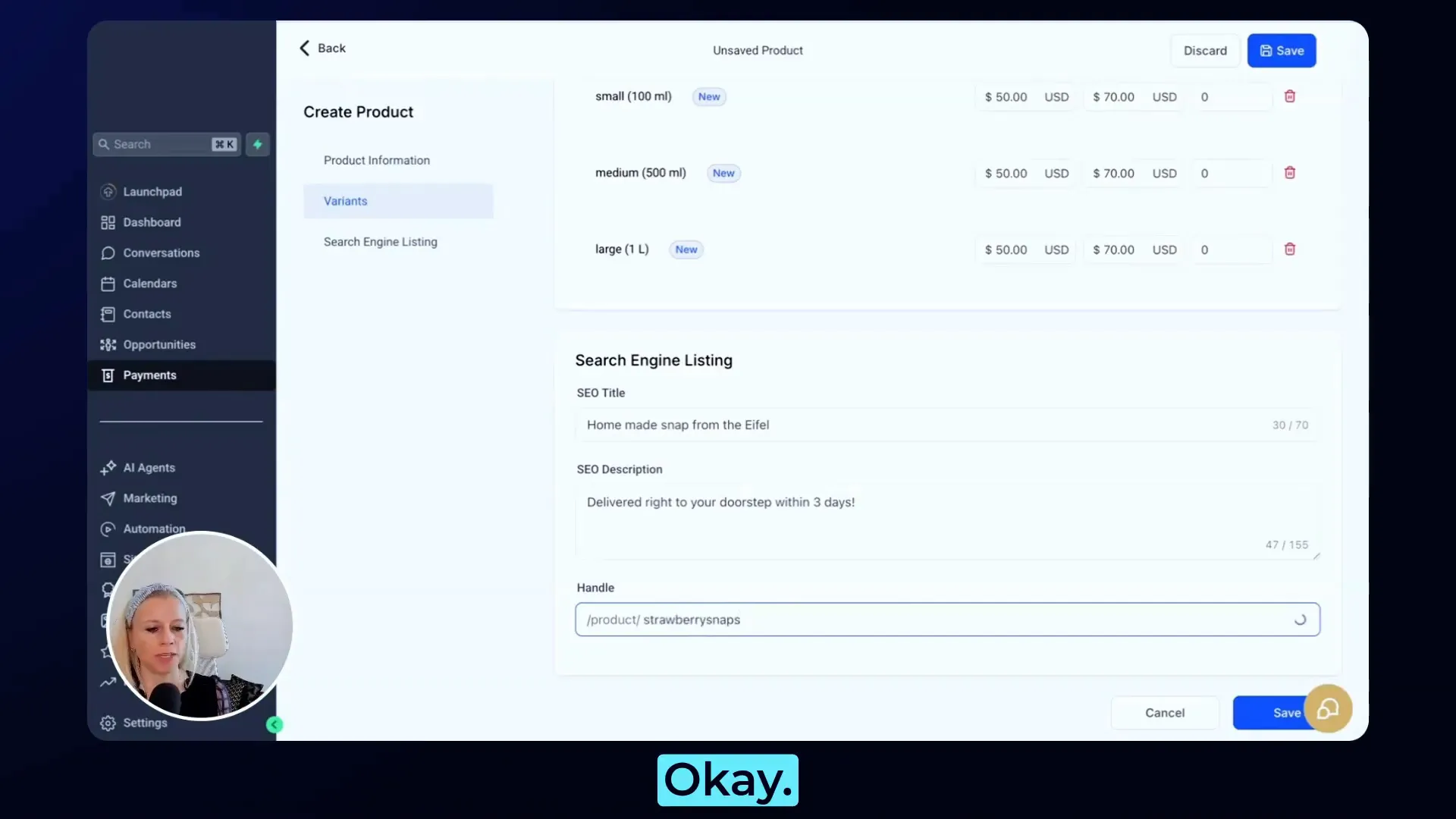Click Discard button in header
The width and height of the screenshot is (1456, 819).
1205,51
